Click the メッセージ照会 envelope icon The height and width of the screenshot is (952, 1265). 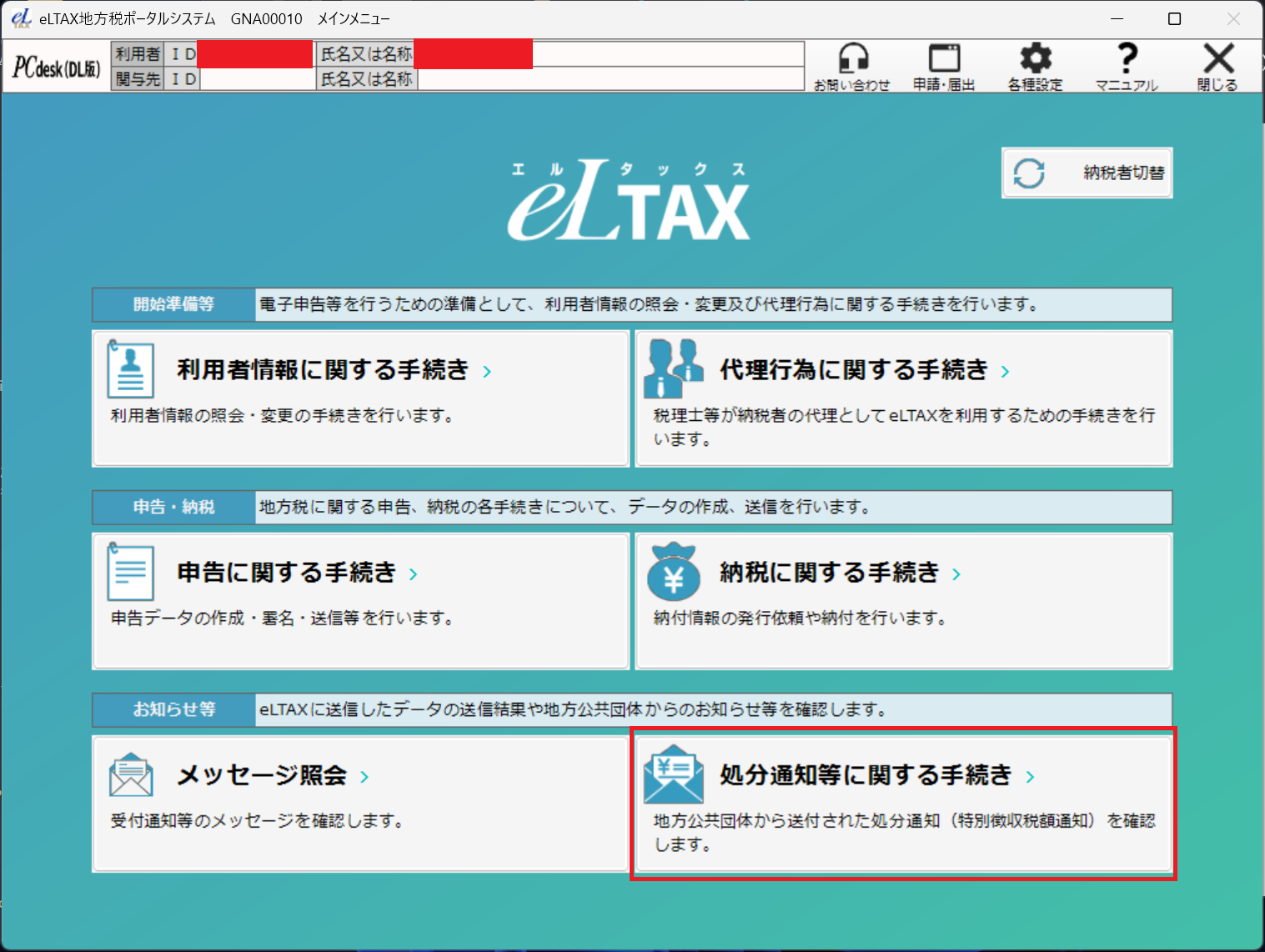click(131, 774)
